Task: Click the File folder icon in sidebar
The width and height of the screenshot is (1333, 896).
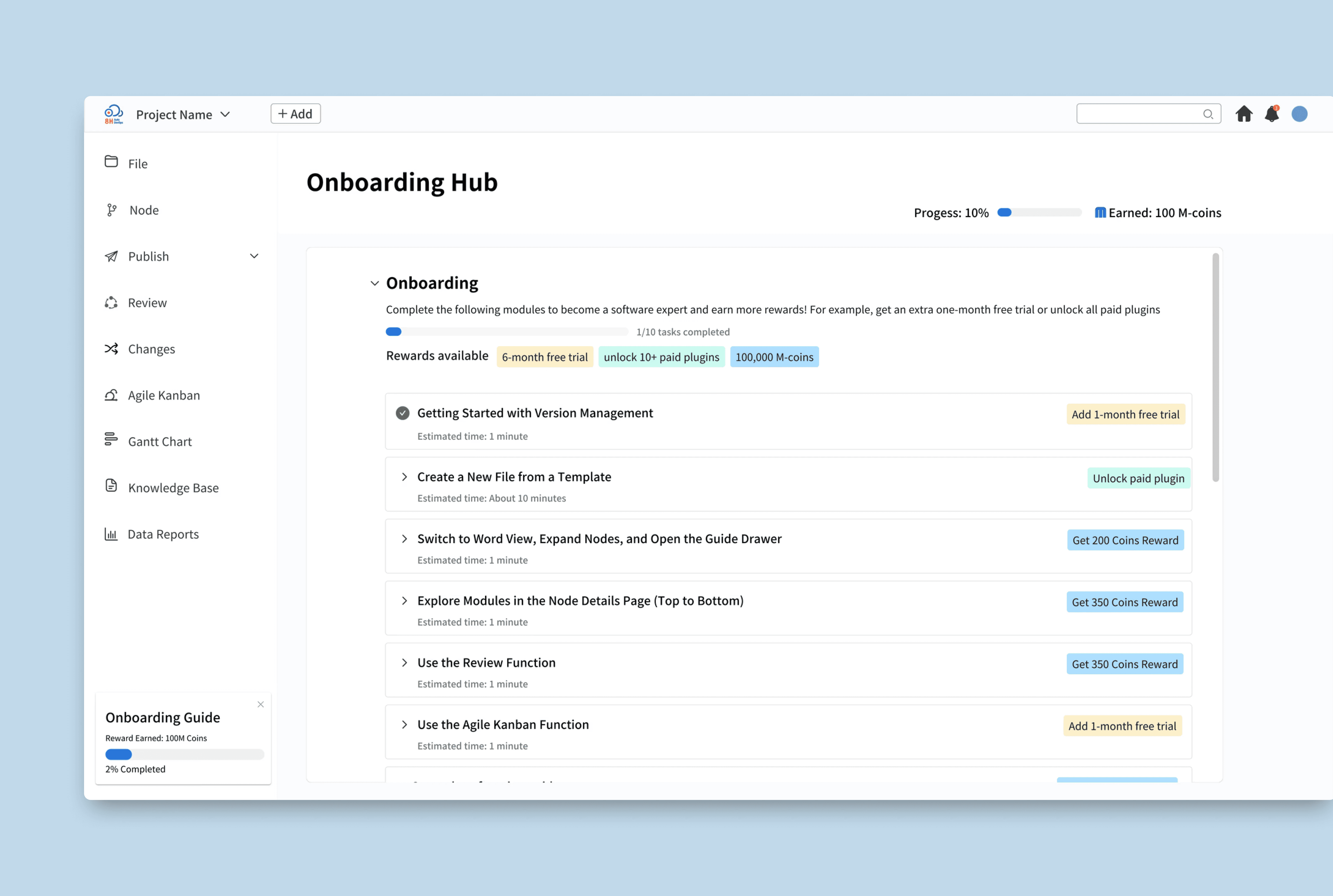Action: point(111,162)
